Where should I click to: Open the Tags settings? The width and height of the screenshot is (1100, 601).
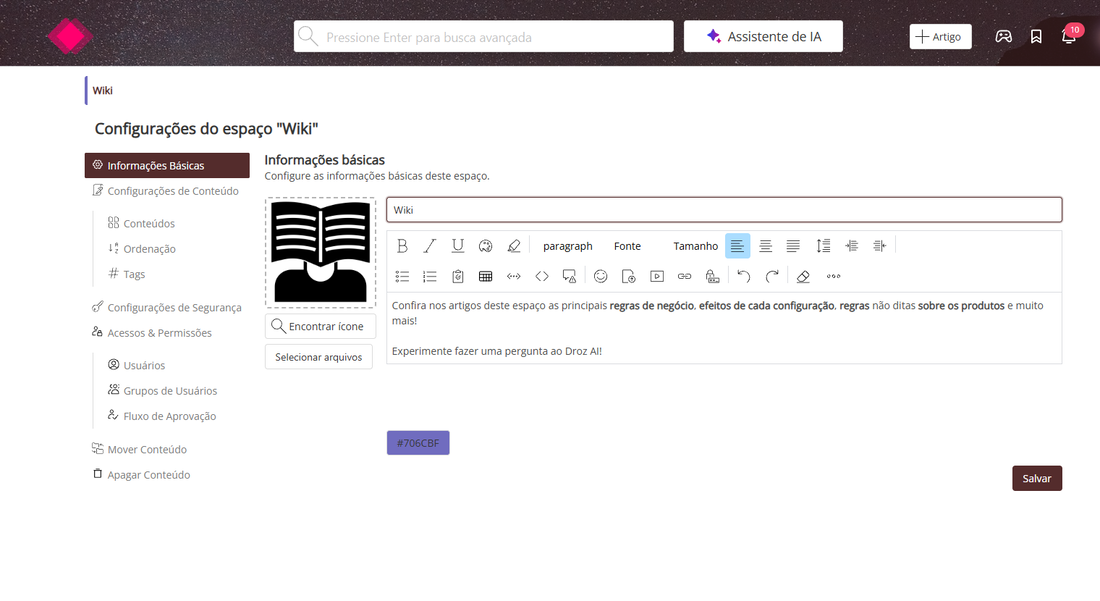127,274
